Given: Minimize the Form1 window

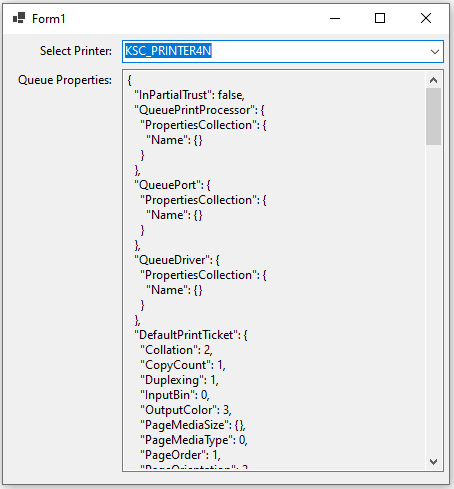Looking at the screenshot, I should [x=335, y=18].
